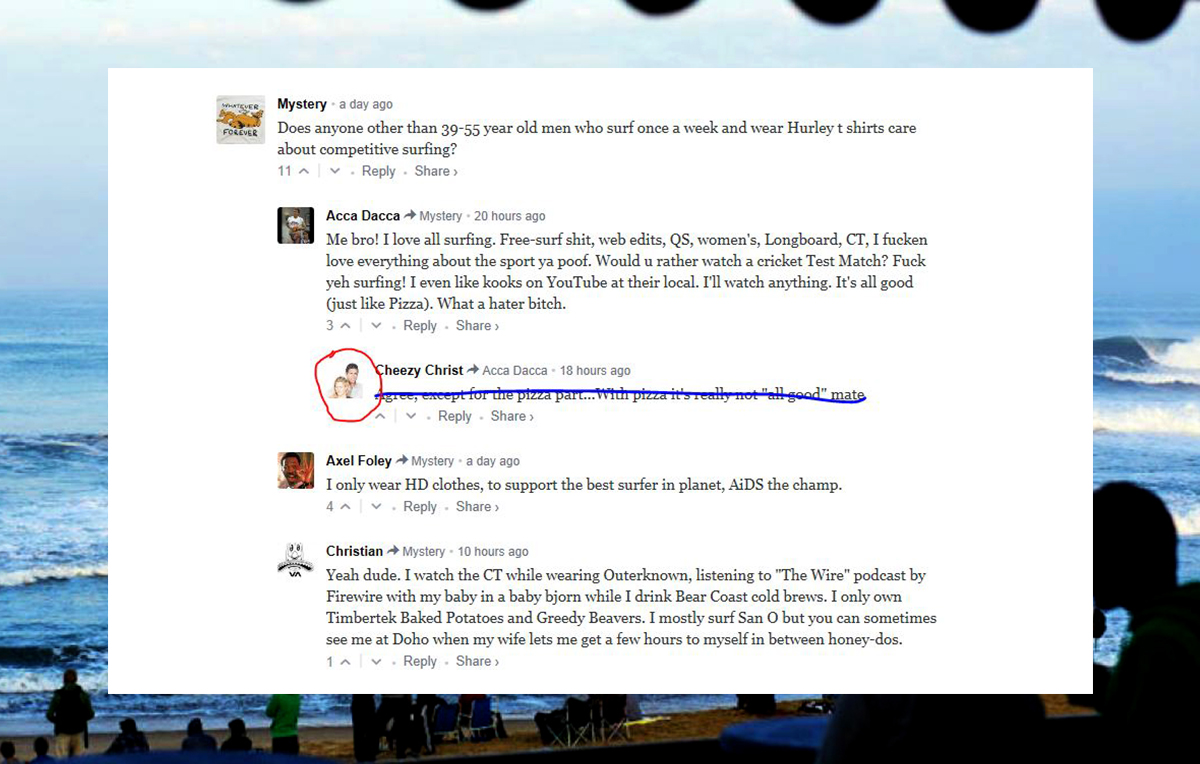The image size is (1200, 764).
Task: Reply to Axel Foley's comment
Action: click(x=420, y=507)
